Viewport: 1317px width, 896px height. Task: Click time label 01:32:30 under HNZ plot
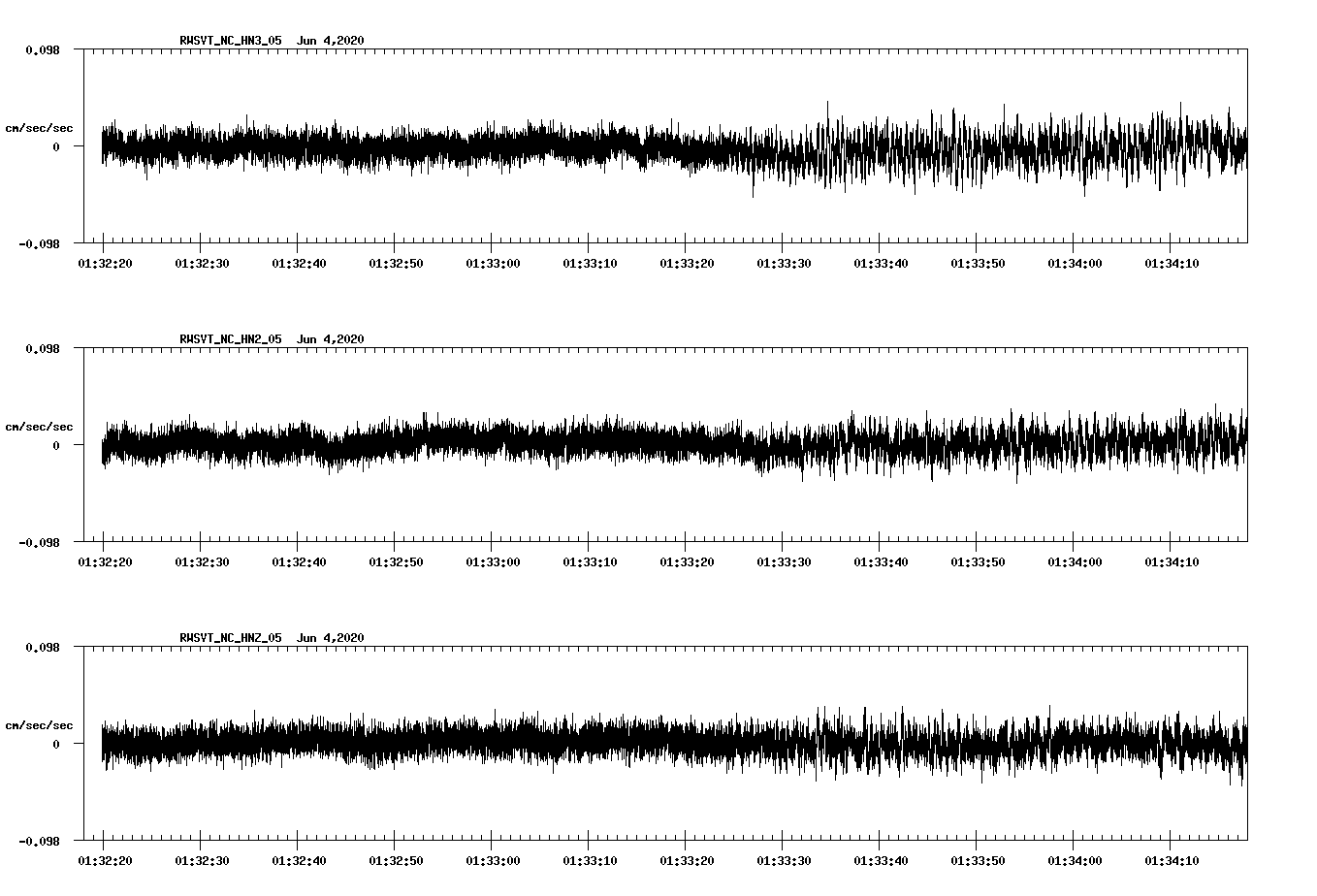[202, 861]
